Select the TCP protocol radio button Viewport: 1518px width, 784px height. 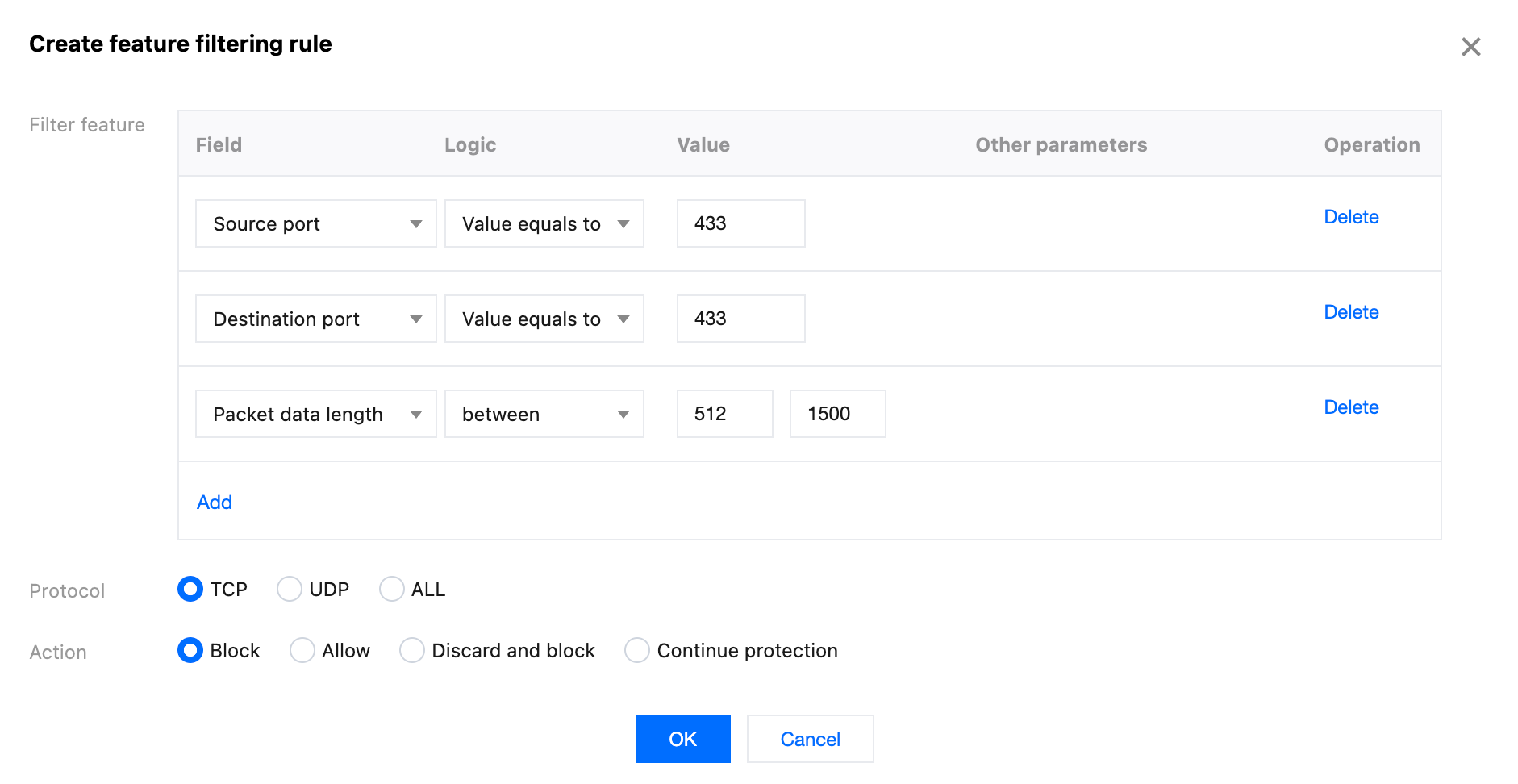(x=190, y=590)
